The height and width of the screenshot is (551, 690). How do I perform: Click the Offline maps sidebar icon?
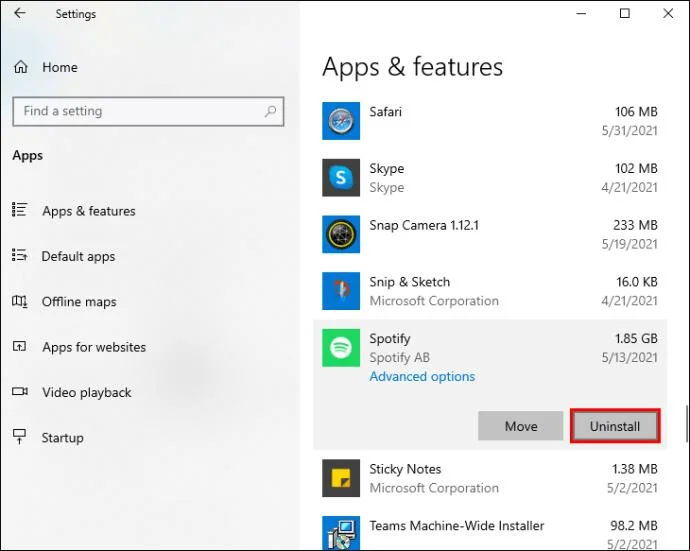click(x=19, y=301)
